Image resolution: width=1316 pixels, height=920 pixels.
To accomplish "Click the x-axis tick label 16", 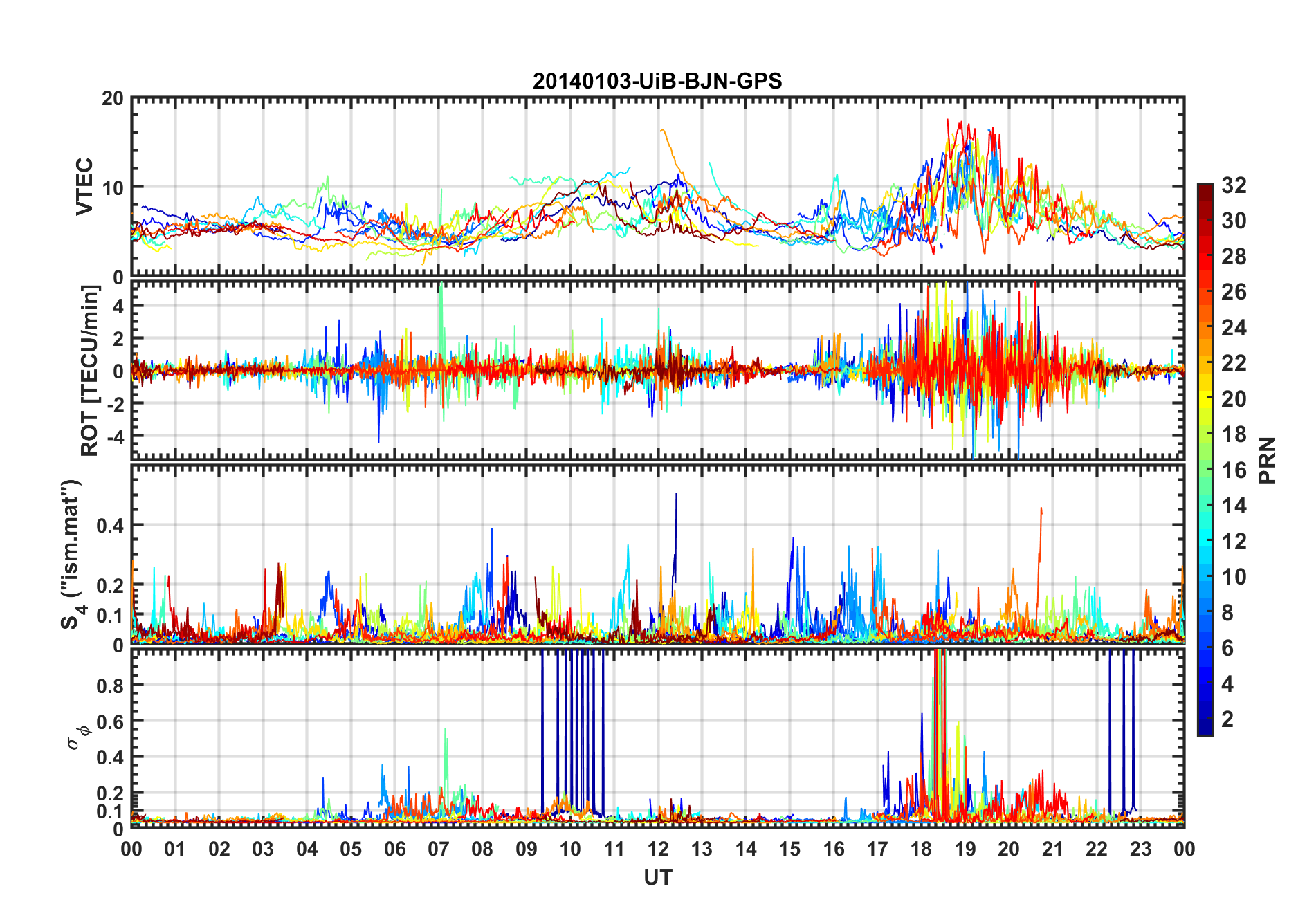I will coord(834,849).
